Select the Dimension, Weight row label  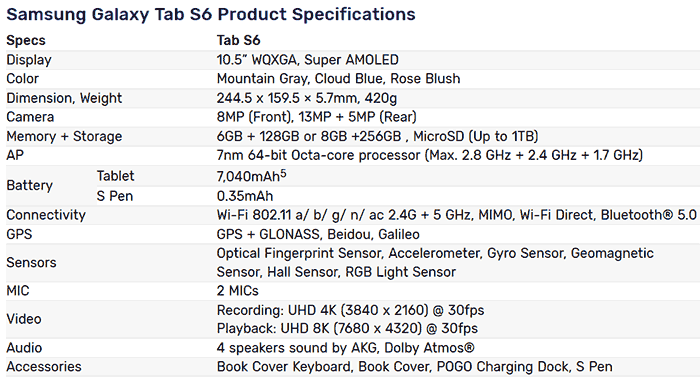[64, 98]
